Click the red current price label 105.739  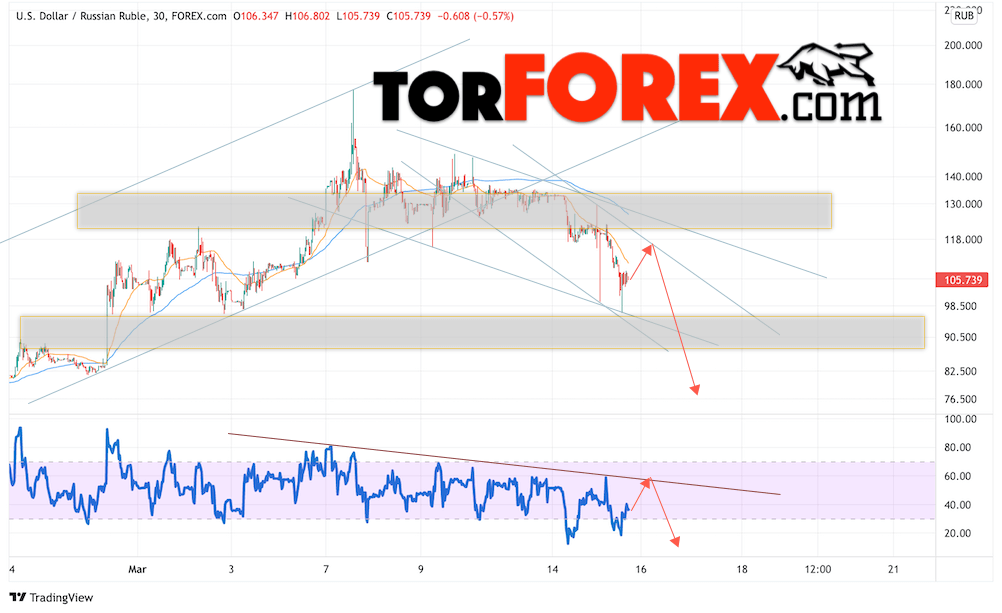(x=962, y=281)
